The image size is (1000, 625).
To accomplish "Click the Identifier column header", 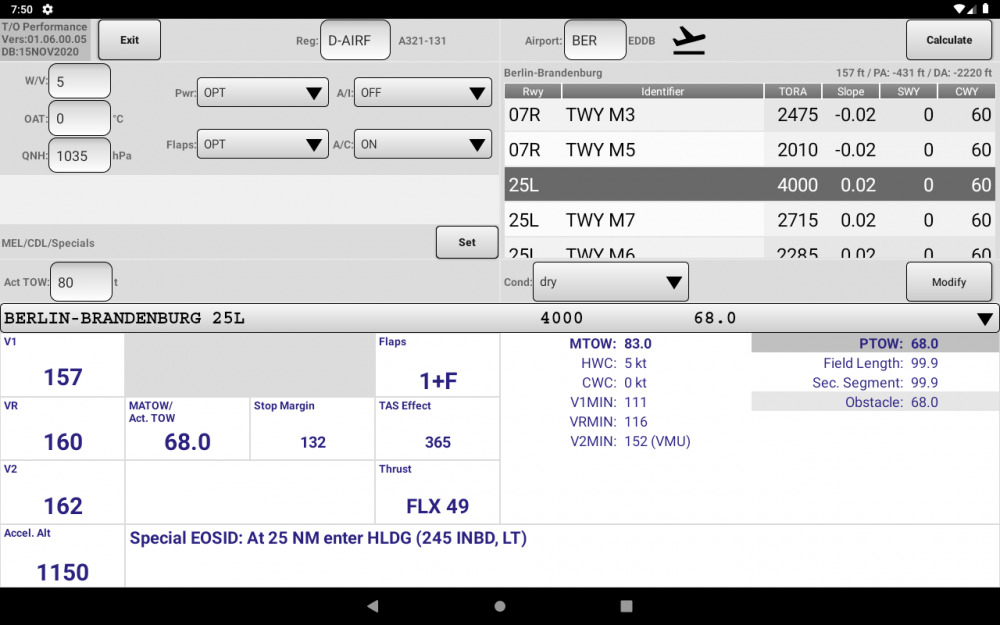I will point(663,91).
